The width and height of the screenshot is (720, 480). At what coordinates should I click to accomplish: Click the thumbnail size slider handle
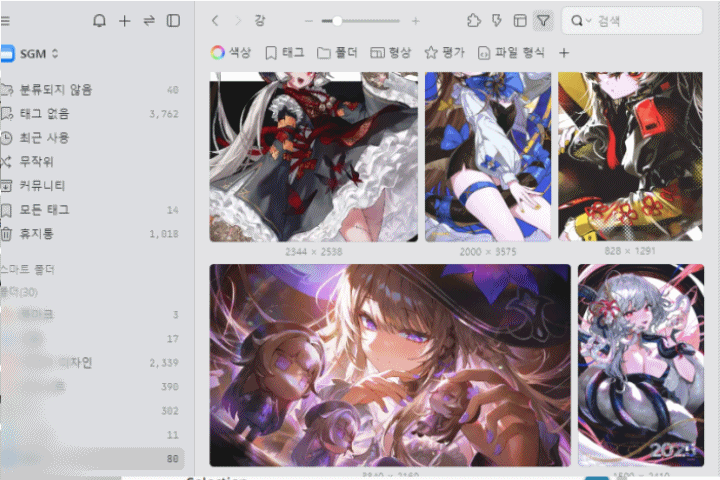(x=338, y=21)
